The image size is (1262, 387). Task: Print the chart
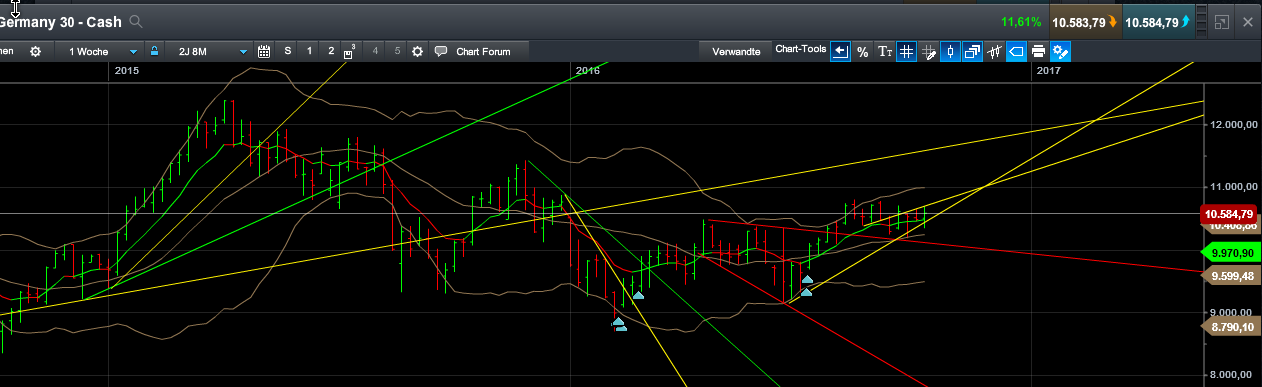(x=1038, y=51)
